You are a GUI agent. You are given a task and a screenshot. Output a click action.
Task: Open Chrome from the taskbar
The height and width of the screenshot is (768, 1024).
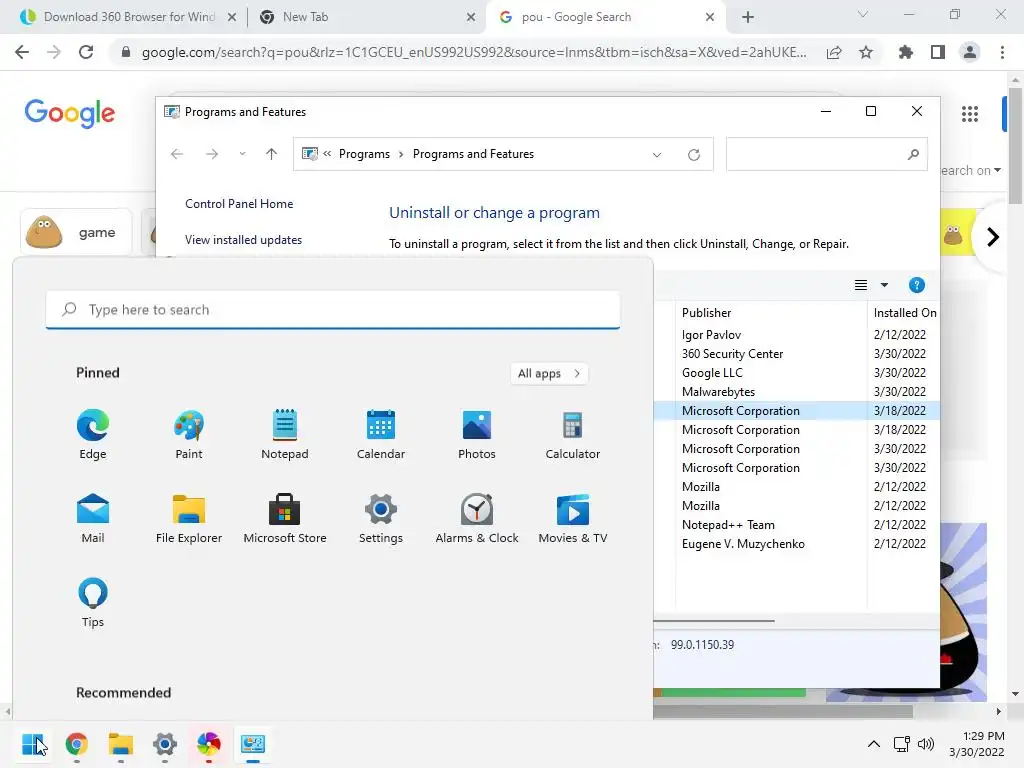coord(76,744)
